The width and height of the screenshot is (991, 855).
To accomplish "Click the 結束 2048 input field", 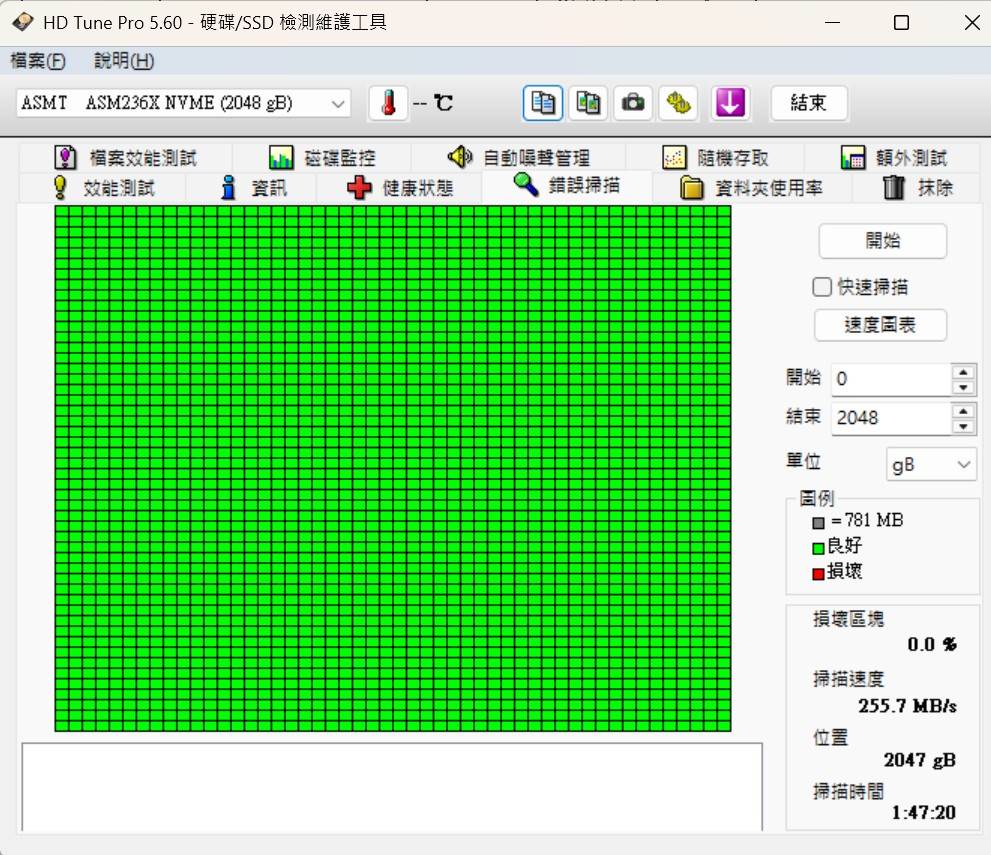I will [891, 418].
